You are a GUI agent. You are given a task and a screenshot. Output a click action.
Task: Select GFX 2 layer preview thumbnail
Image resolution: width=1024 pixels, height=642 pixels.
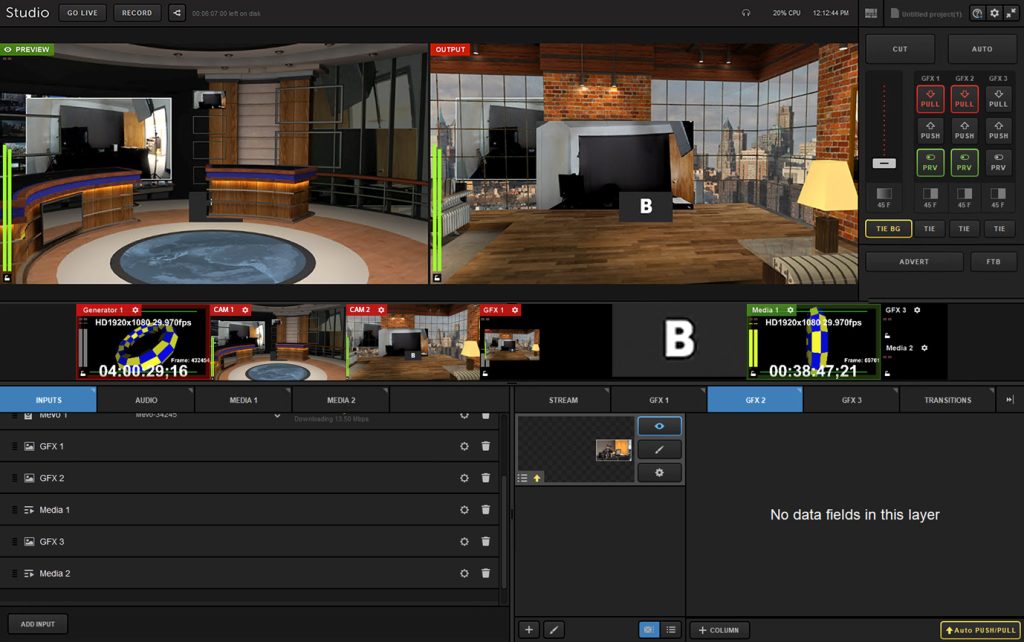point(575,449)
